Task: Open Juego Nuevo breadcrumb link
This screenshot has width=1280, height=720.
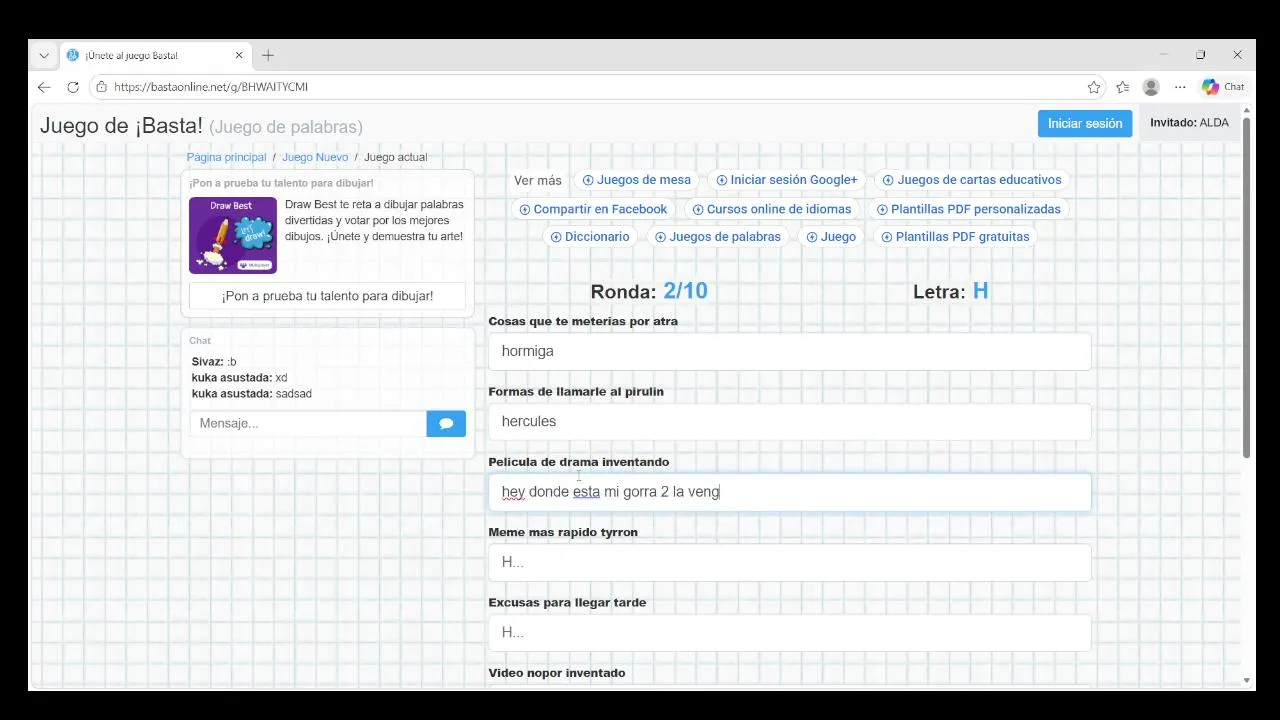Action: [x=315, y=157]
